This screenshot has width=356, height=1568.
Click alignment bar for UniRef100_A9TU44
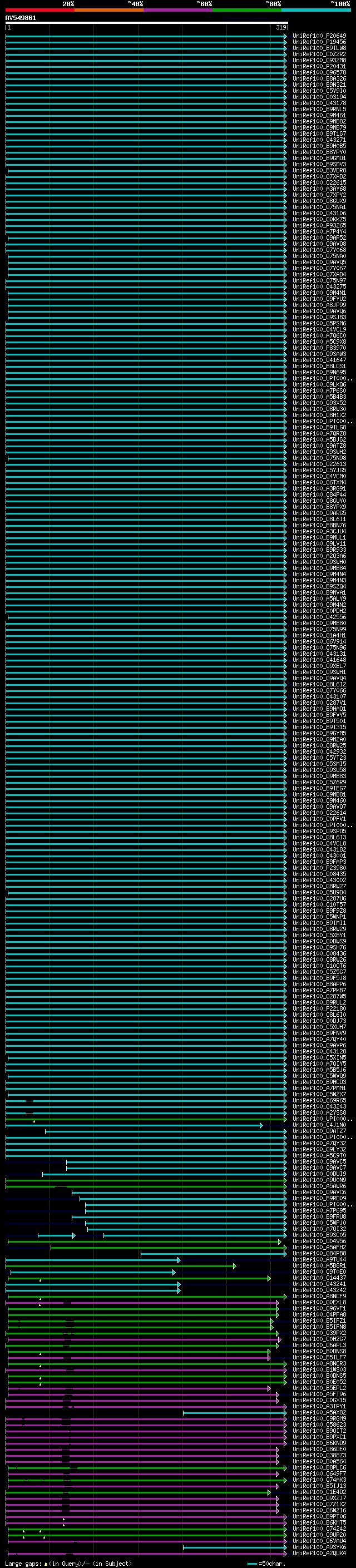[x=93, y=1259]
